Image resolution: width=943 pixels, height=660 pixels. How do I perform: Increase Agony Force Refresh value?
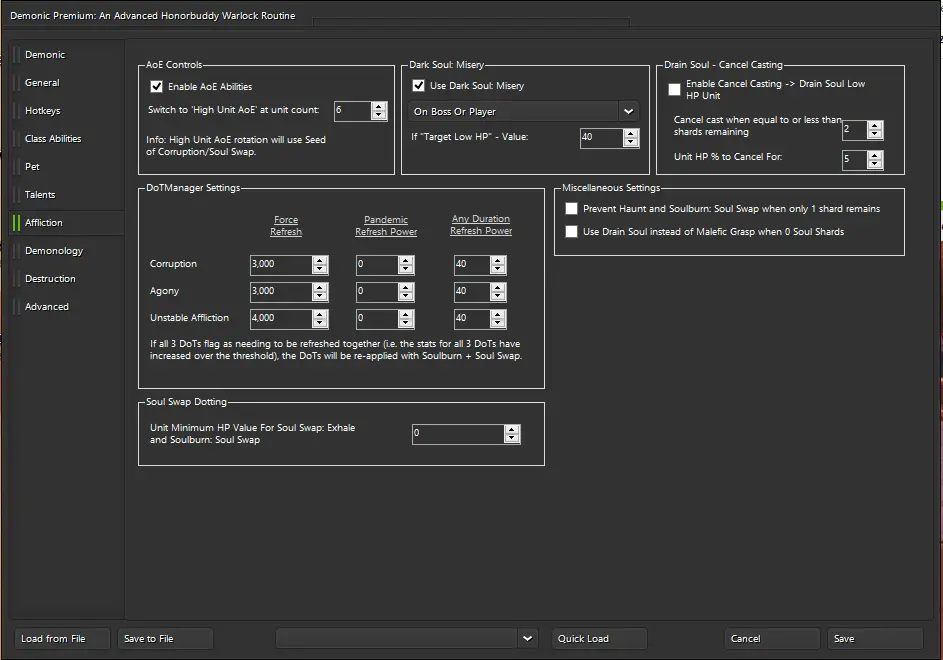(320, 288)
